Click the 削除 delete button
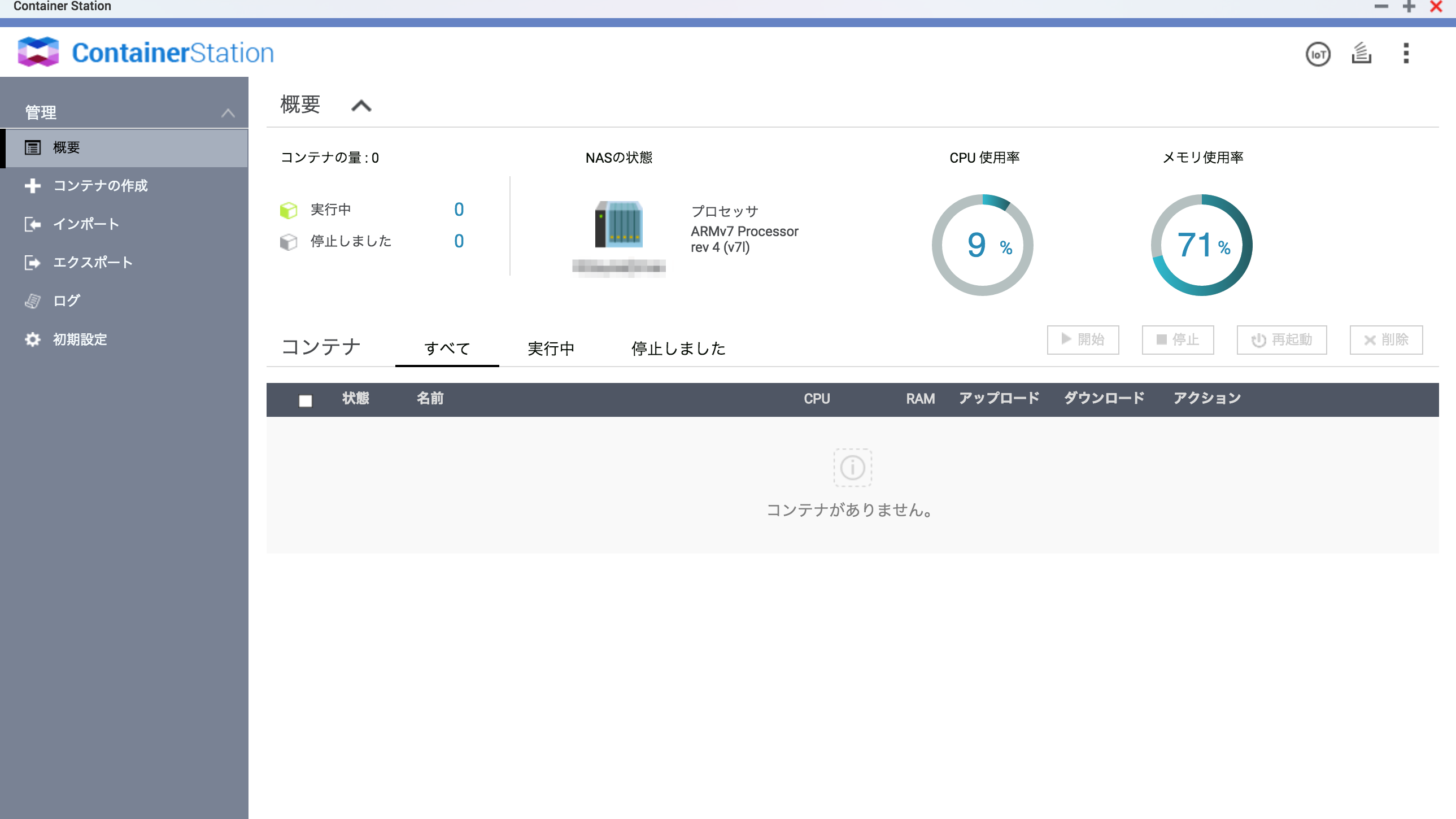 coord(1386,339)
